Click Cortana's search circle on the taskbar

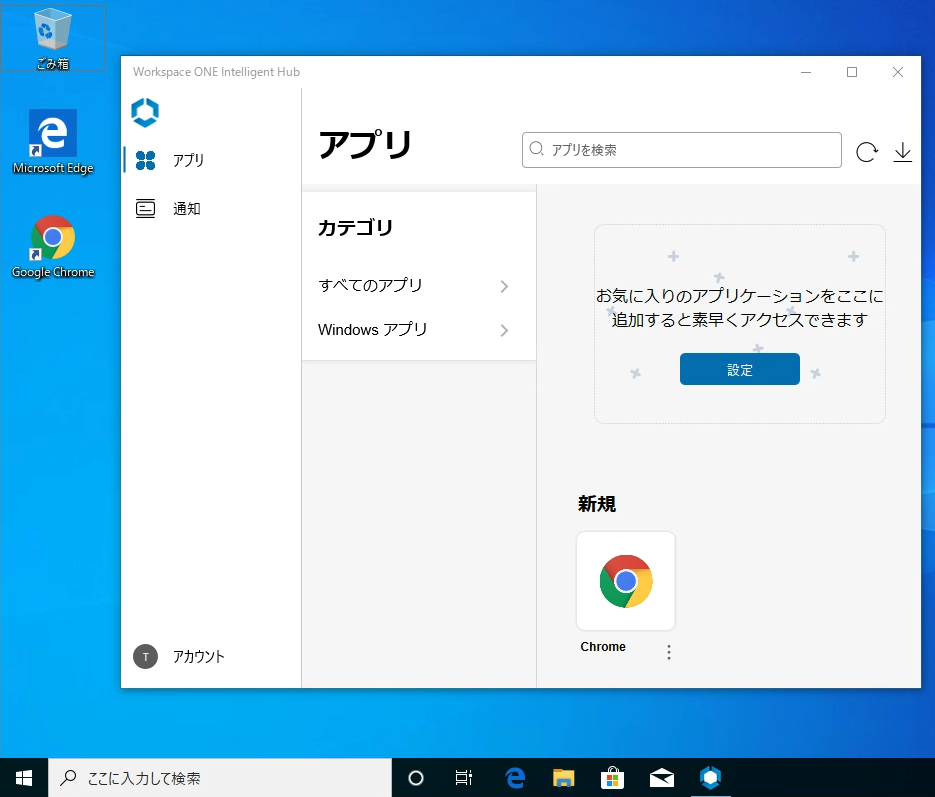click(x=415, y=777)
